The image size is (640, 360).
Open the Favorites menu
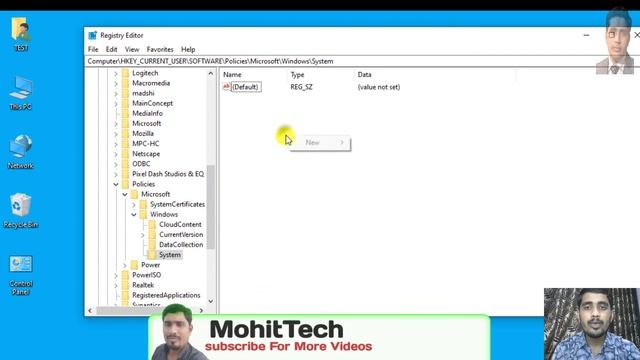coord(160,49)
